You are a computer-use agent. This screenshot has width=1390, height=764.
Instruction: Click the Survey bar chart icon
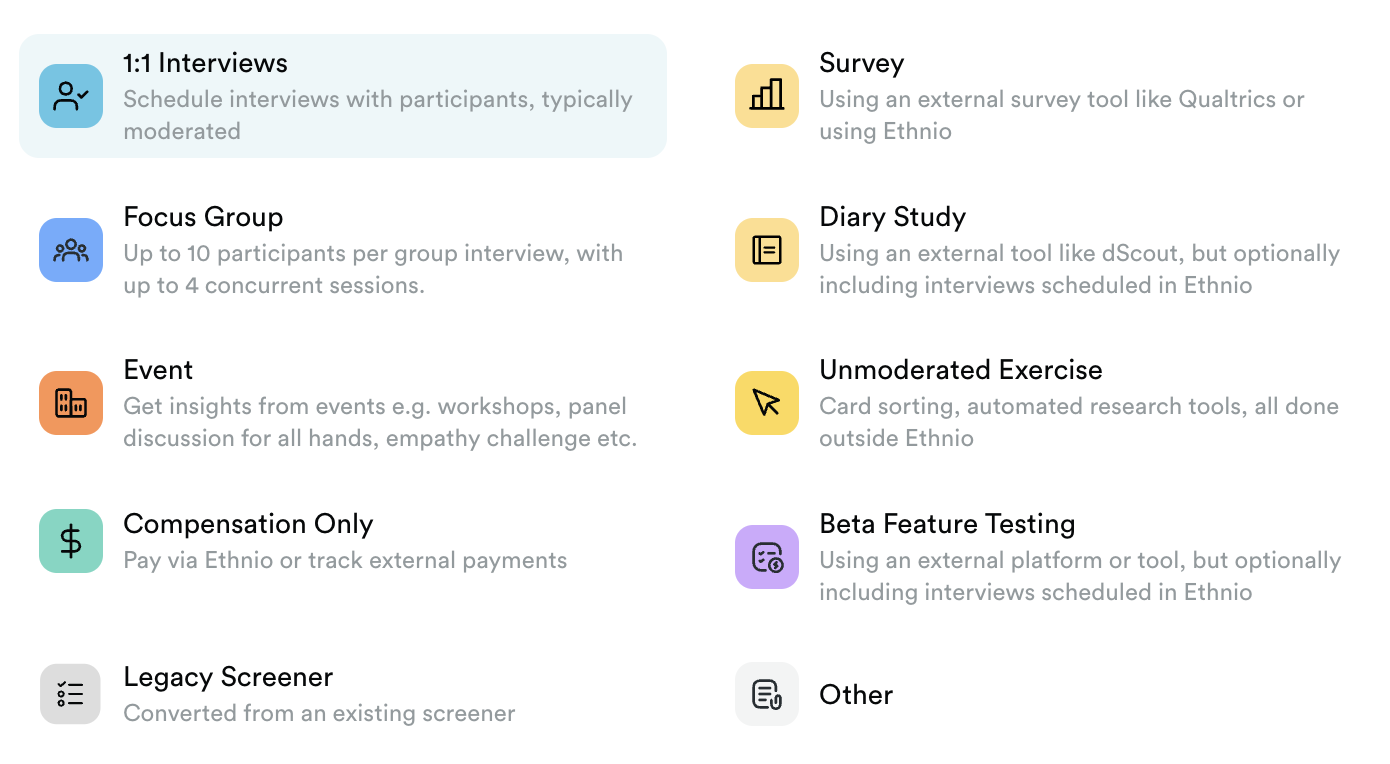[767, 96]
